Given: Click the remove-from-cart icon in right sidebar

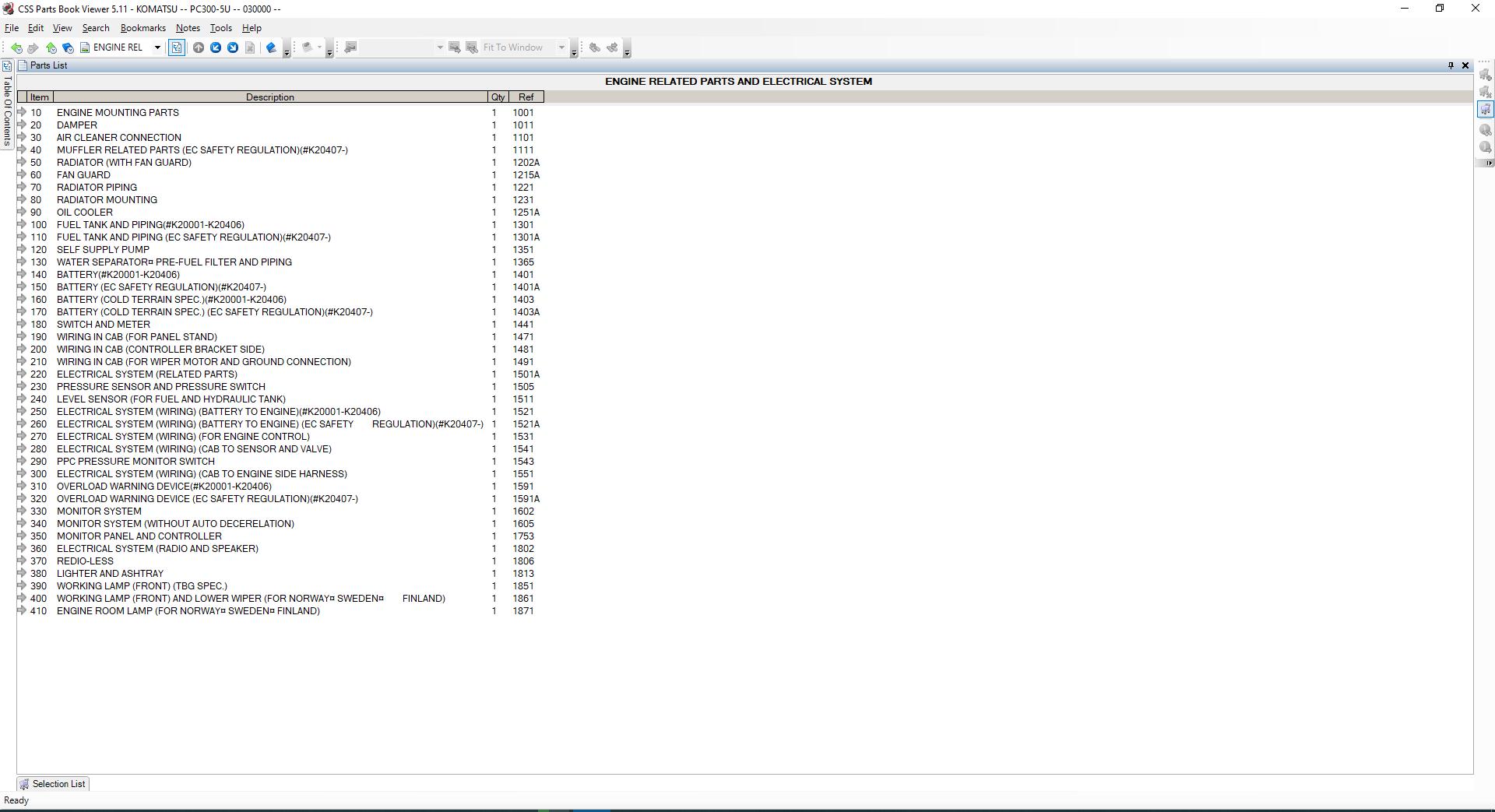Looking at the screenshot, I should tap(1486, 92).
